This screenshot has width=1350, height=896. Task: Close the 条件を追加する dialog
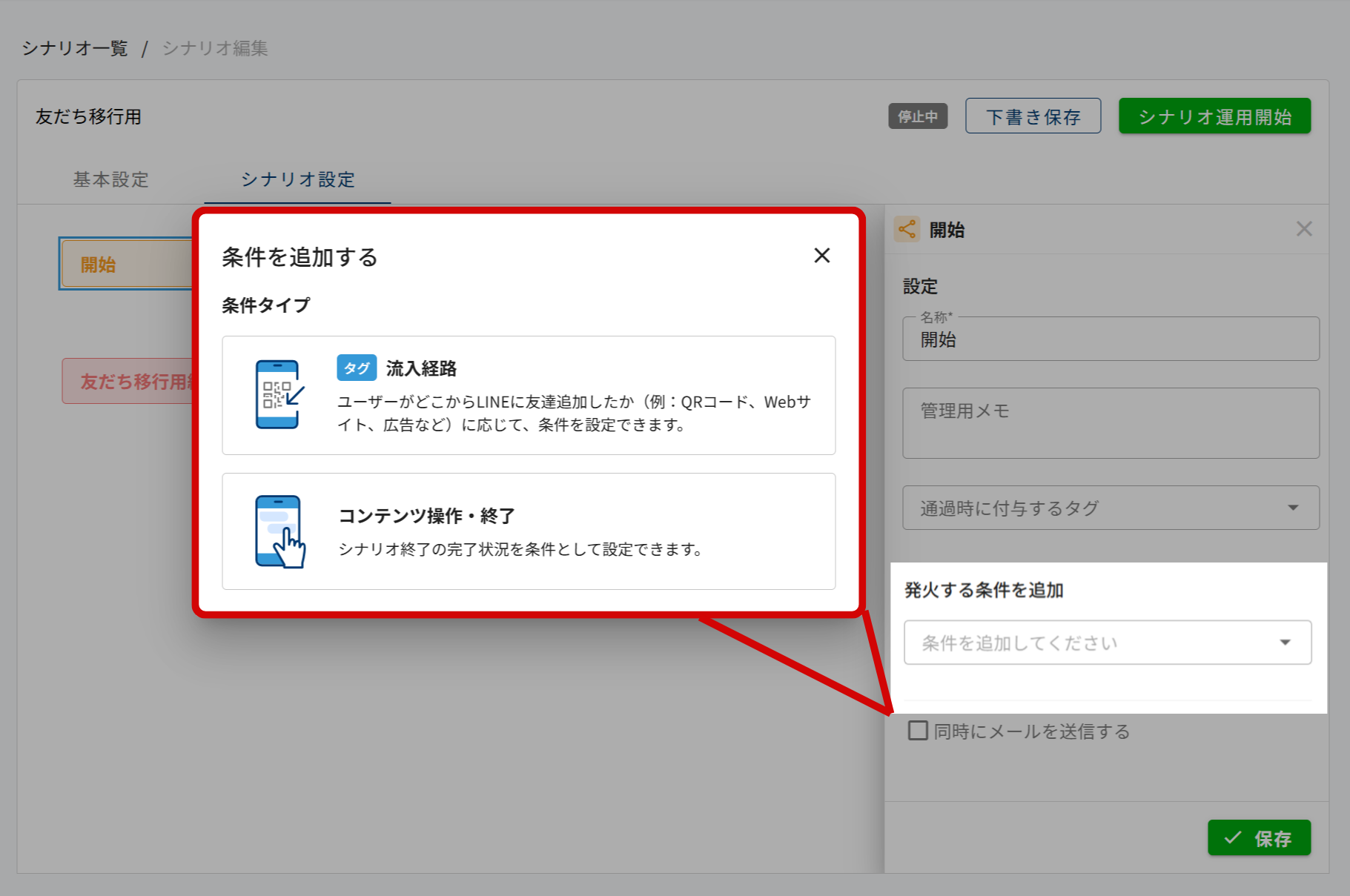(821, 256)
